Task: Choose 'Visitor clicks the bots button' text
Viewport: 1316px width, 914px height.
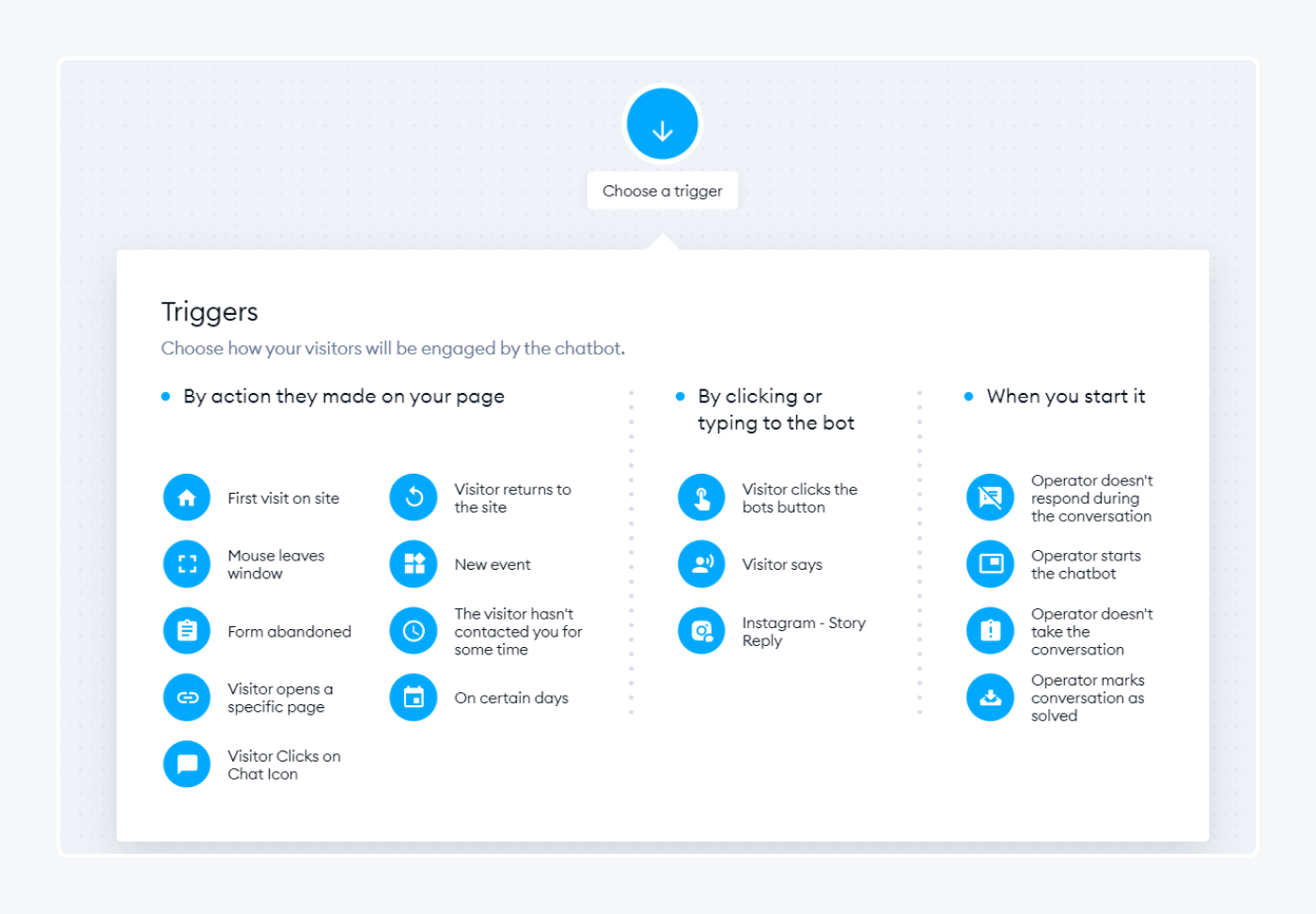Action: (x=800, y=498)
